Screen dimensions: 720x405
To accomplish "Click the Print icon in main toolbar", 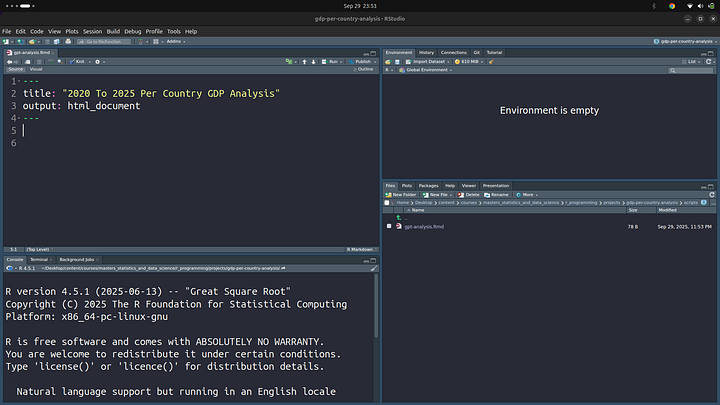I will pyautogui.click(x=68, y=41).
